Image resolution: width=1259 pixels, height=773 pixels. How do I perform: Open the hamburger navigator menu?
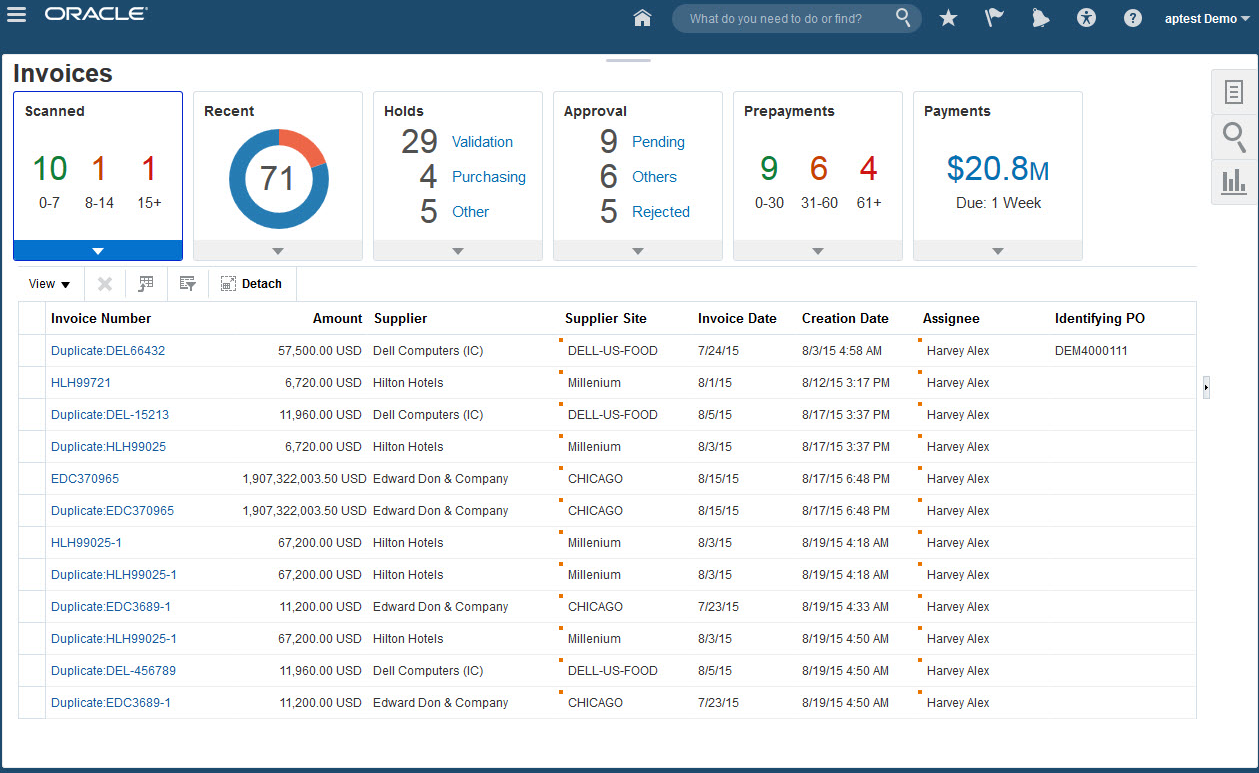click(16, 16)
